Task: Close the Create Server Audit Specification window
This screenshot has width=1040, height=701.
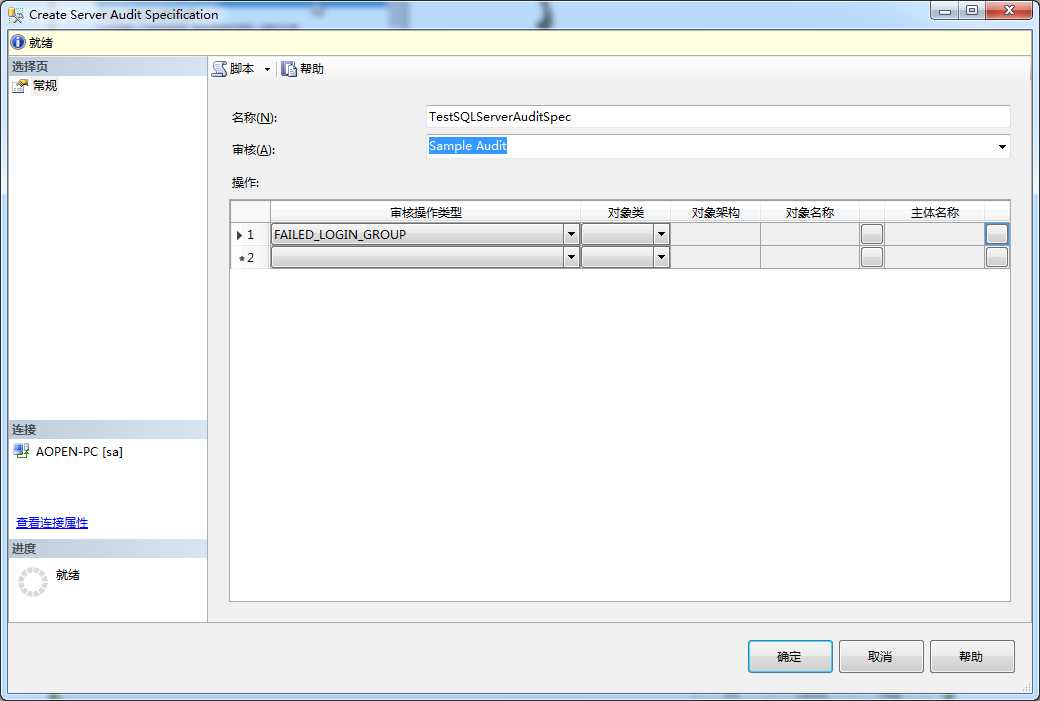Action: [1009, 11]
